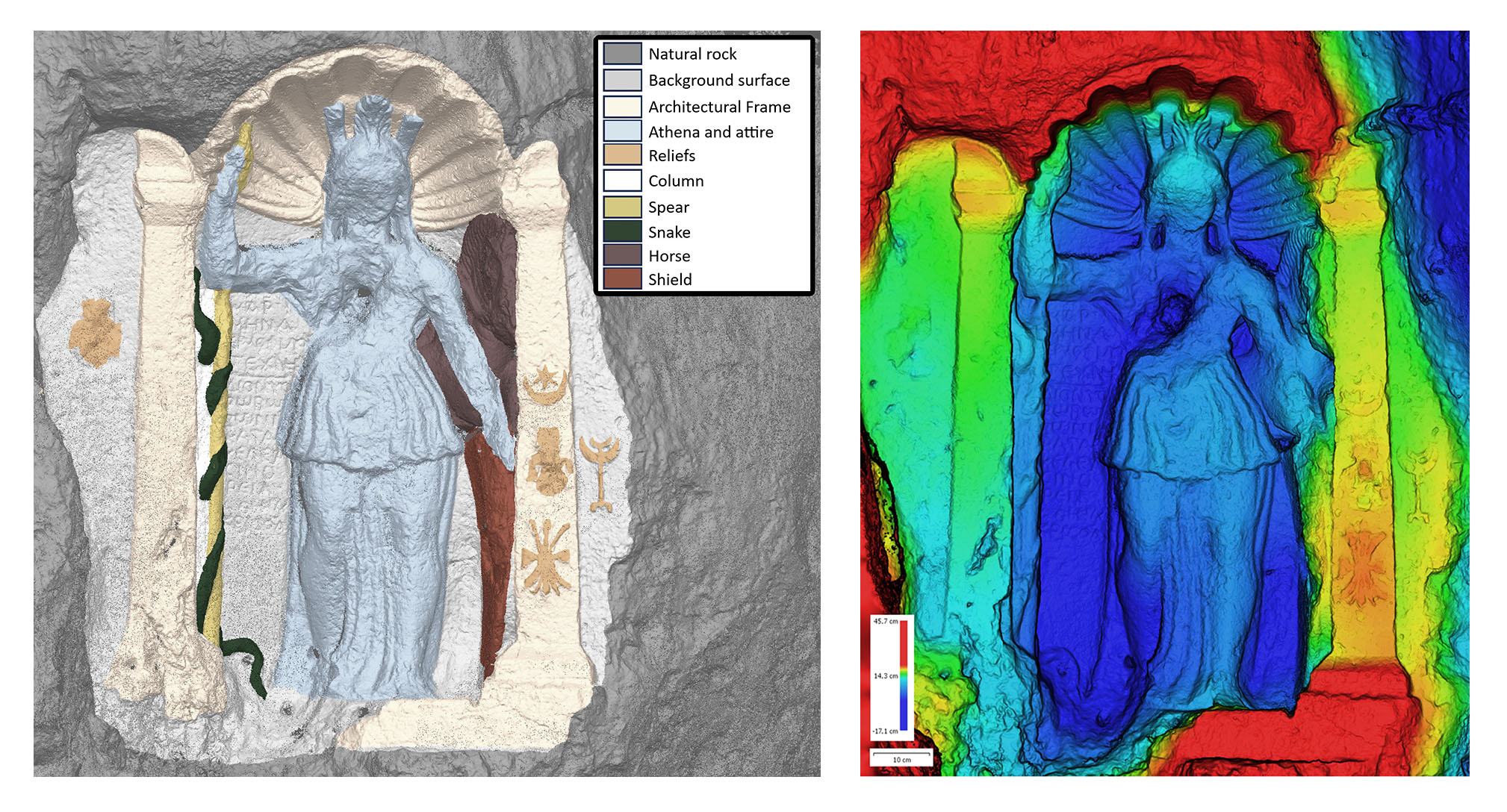
Task: Click the crescent and star relief symbol
Action: point(544,384)
